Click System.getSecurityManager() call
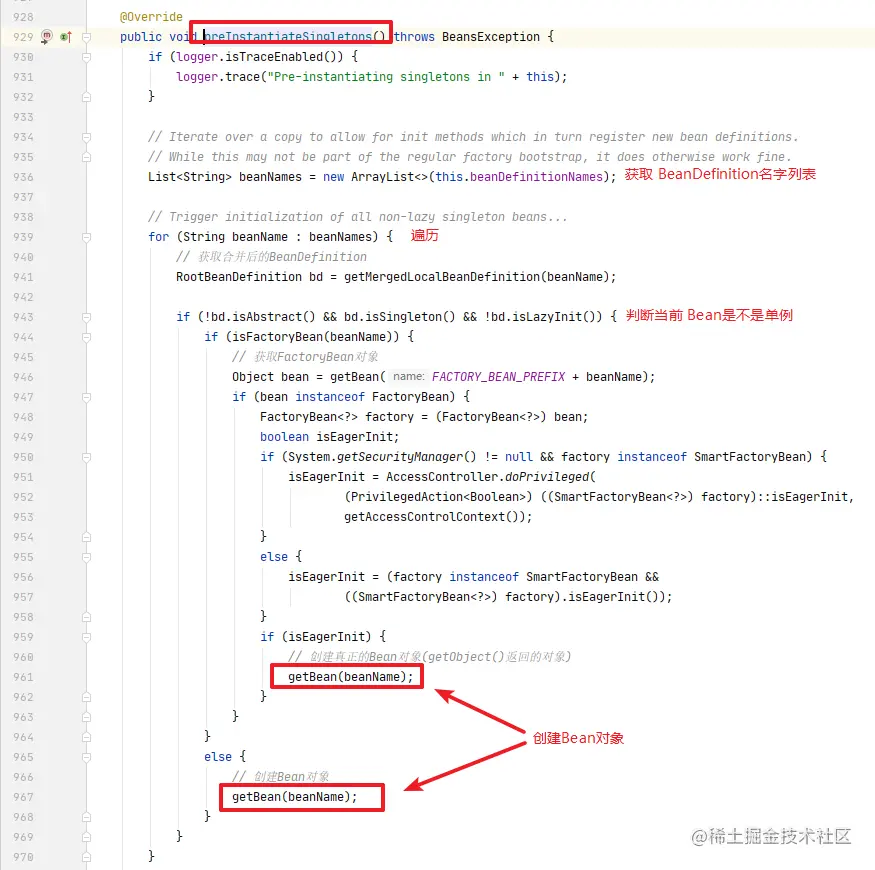Screen dimensions: 875x870 [382, 457]
